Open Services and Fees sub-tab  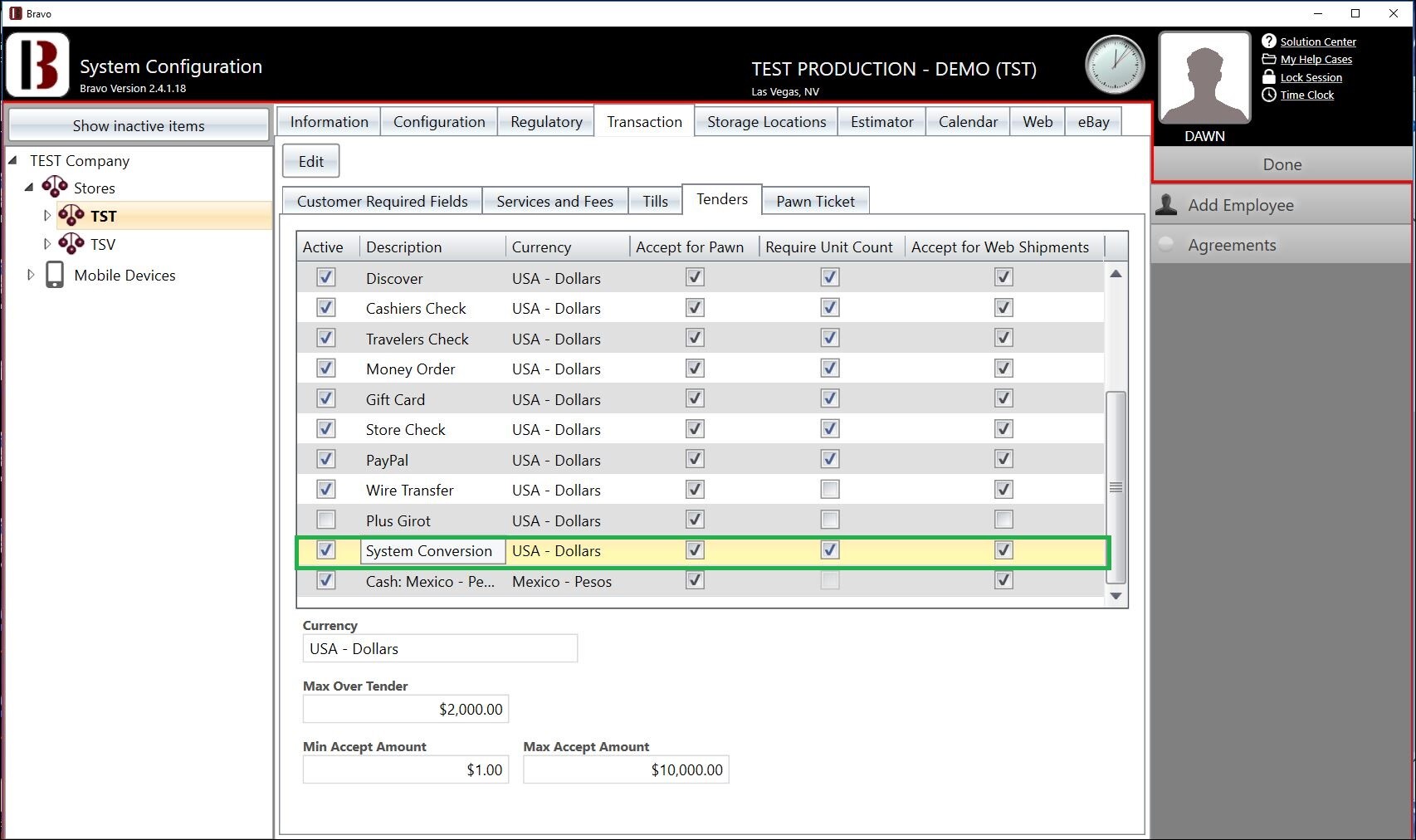[554, 201]
